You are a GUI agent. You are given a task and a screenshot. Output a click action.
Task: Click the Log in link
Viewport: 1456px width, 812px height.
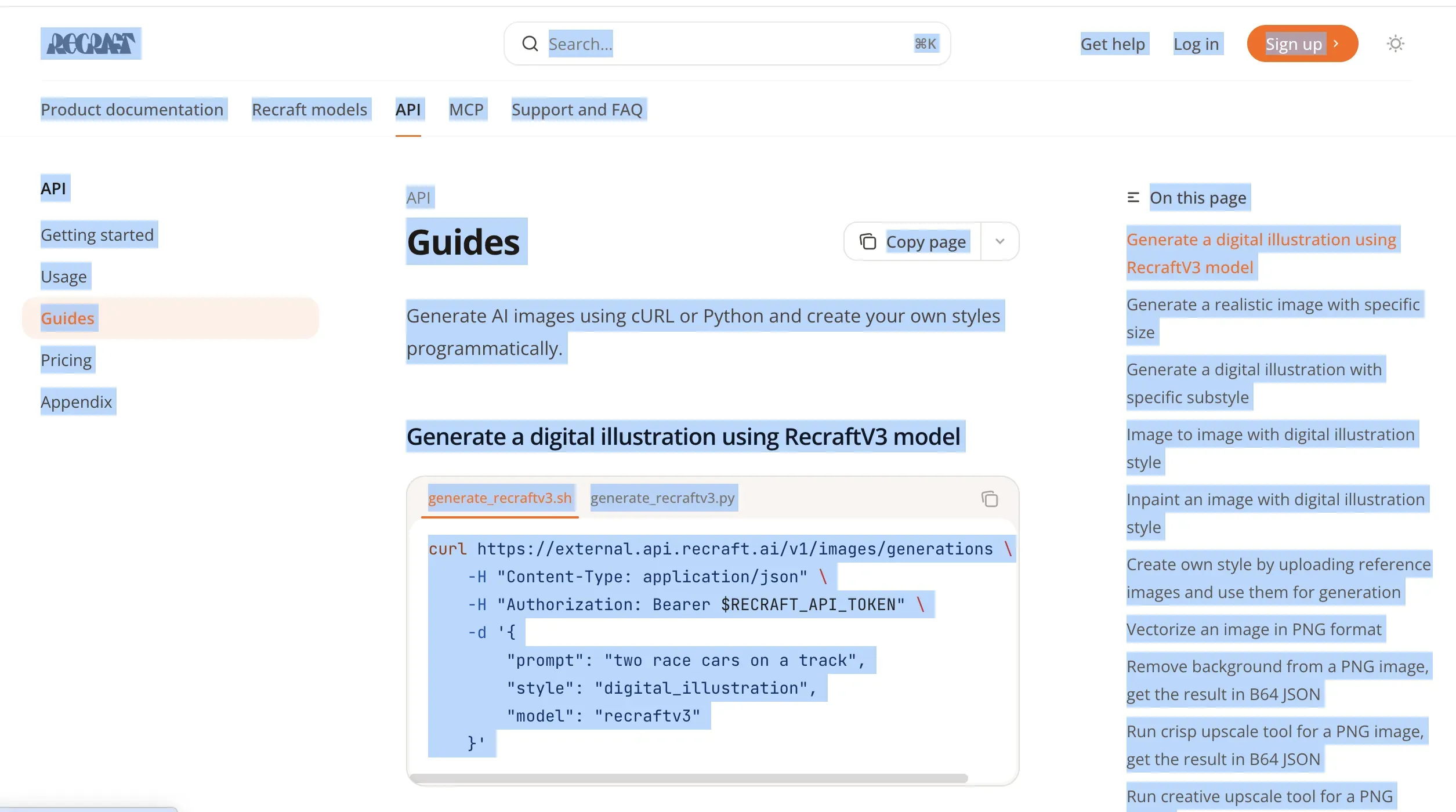pyautogui.click(x=1196, y=44)
